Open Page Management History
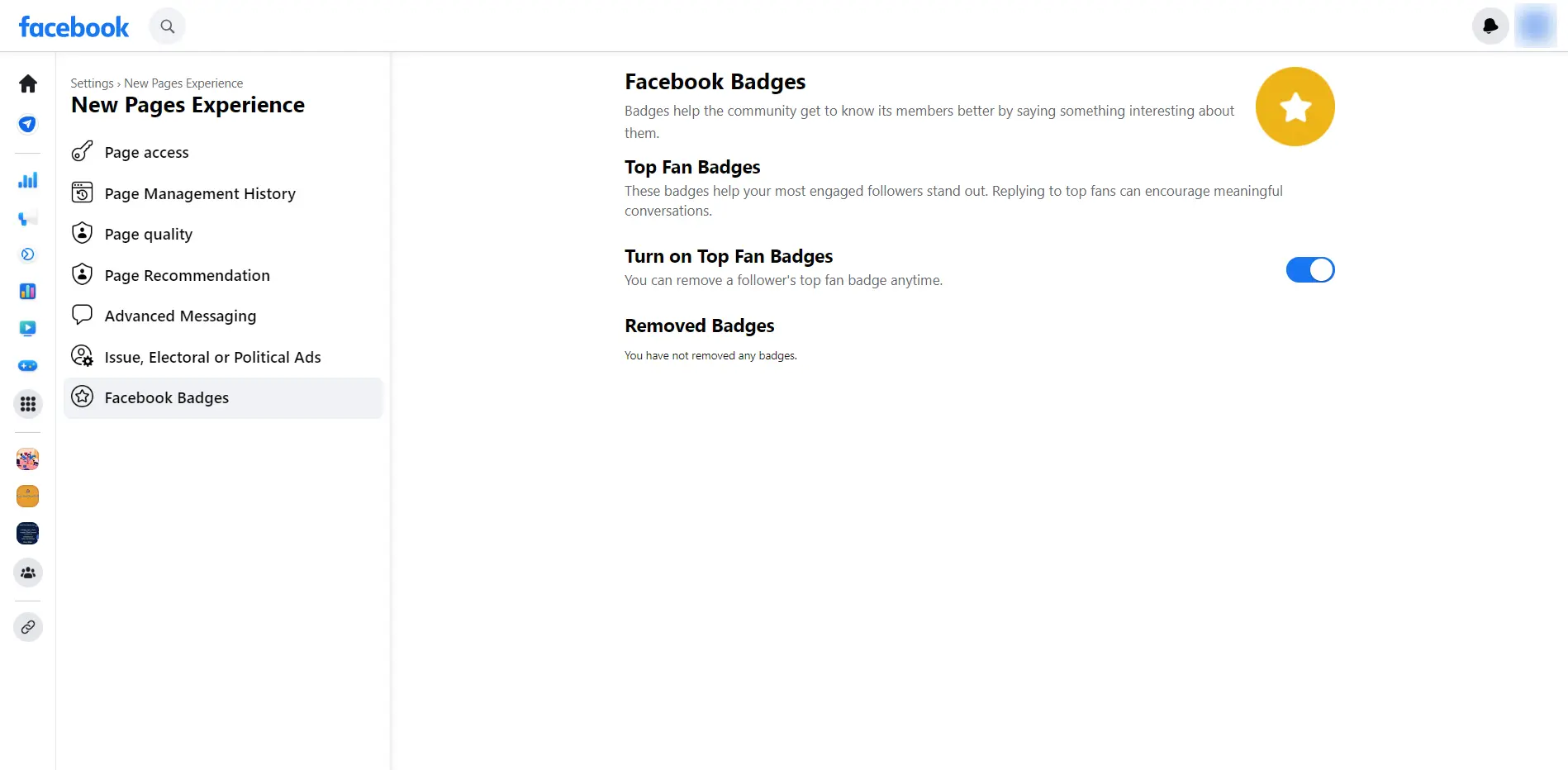This screenshot has height=770, width=1568. pos(200,193)
